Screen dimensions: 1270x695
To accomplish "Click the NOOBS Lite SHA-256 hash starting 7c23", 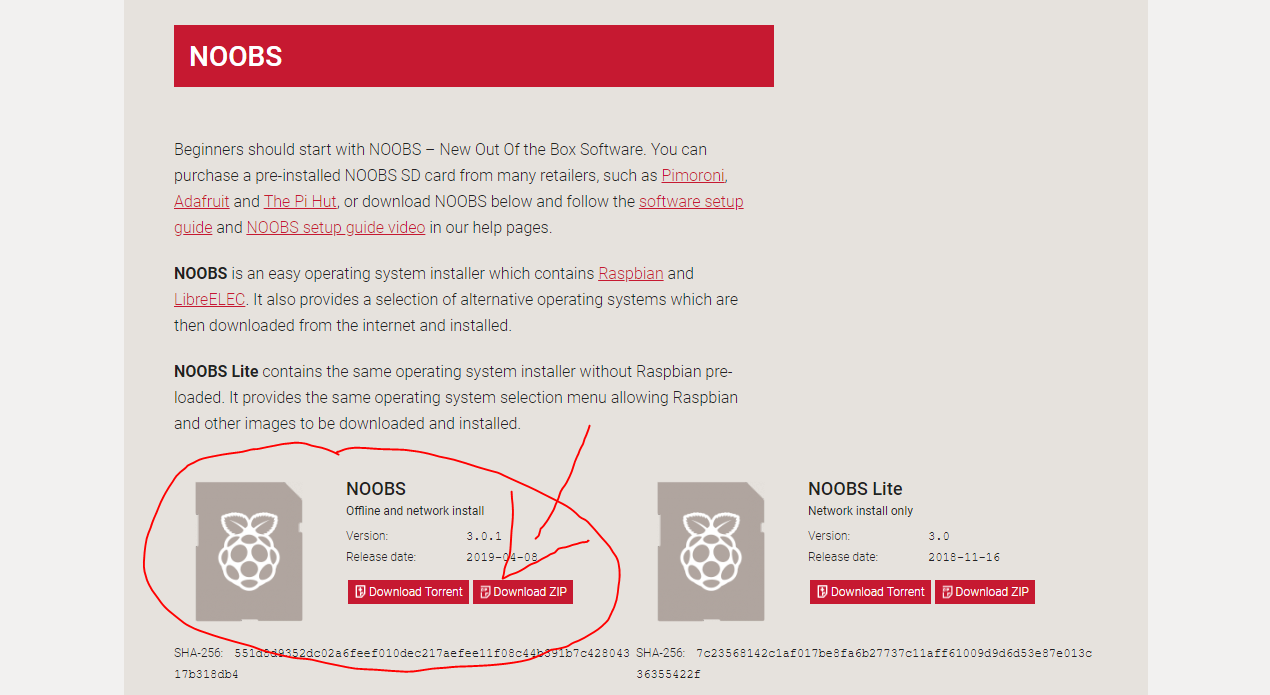I will click(894, 653).
